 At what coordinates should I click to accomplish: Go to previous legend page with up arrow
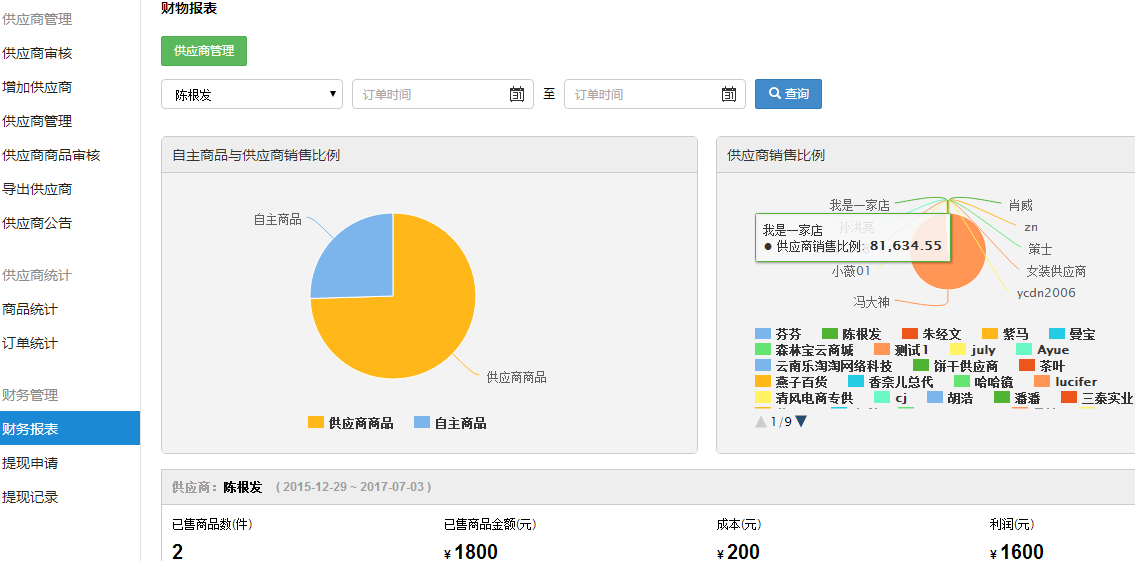[761, 421]
